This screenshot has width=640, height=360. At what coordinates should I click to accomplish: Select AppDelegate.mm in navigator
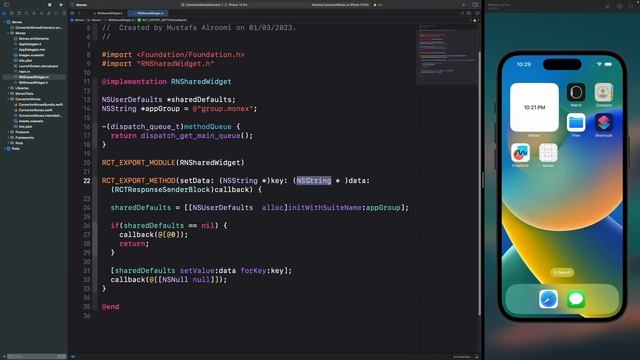click(32, 49)
